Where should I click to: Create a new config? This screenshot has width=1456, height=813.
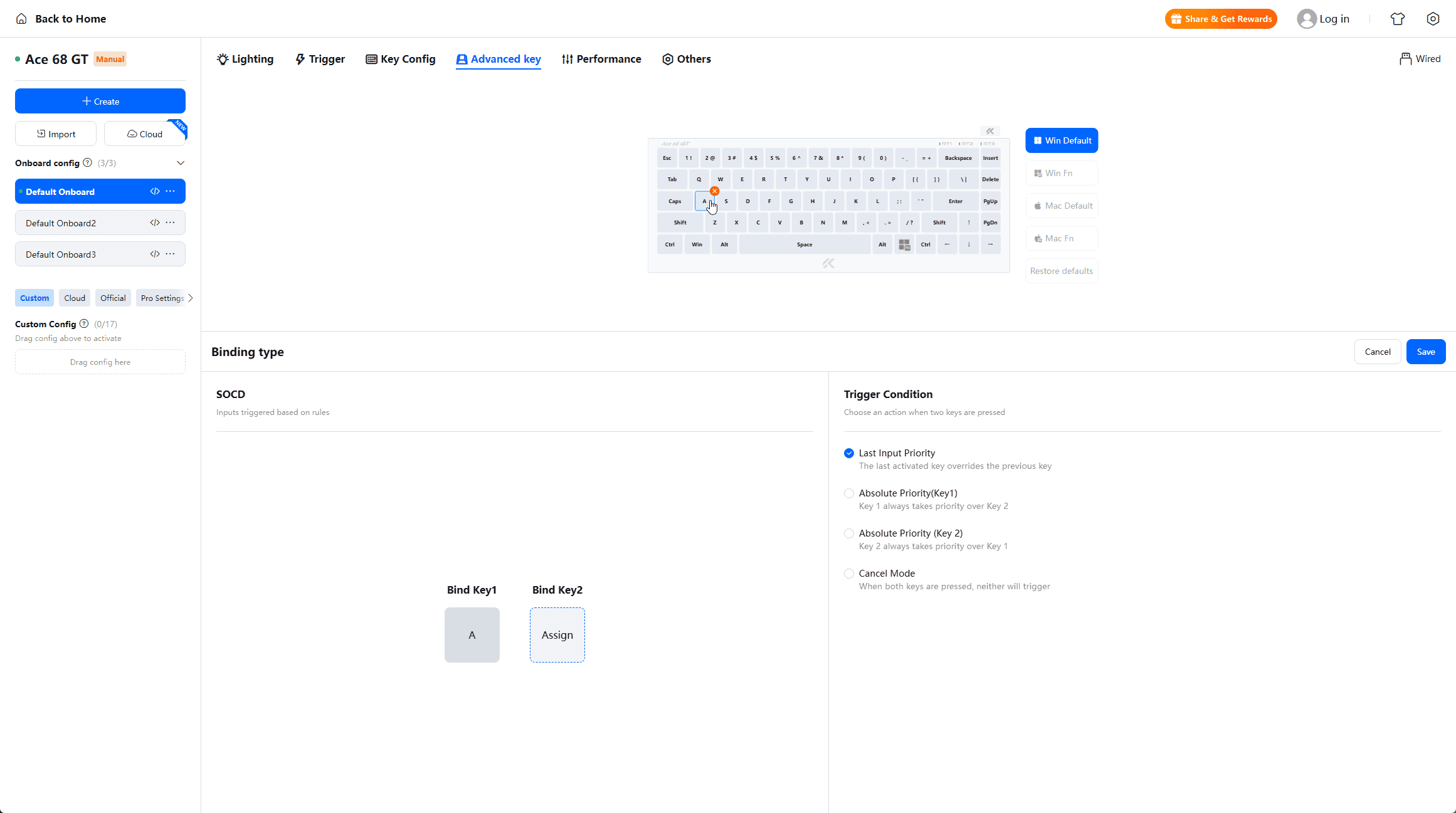(x=100, y=101)
